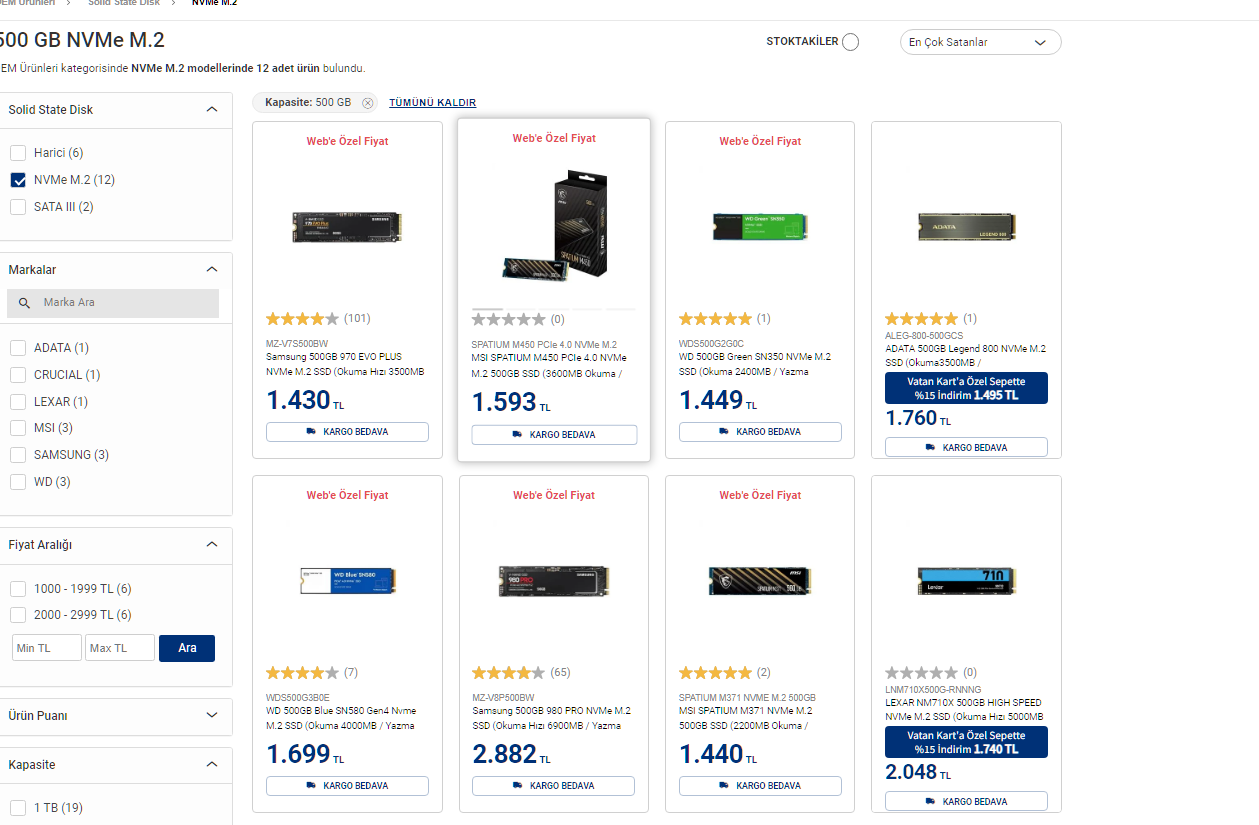Click truck icon on Samsung 970 EVO PLUS card

coord(311,432)
